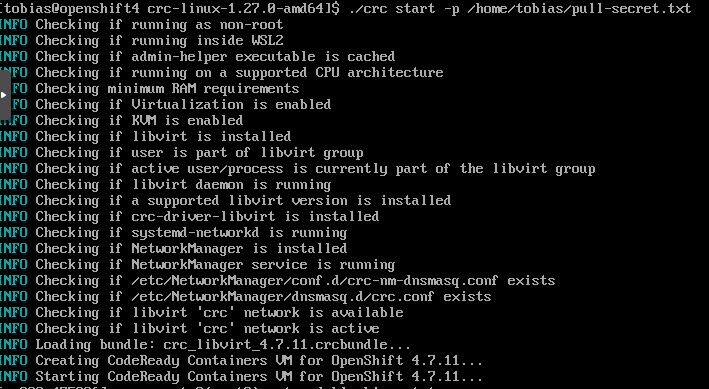Click the 'Starting CodeReady Containers VM' line
709x389 pixels.
tap(241, 377)
